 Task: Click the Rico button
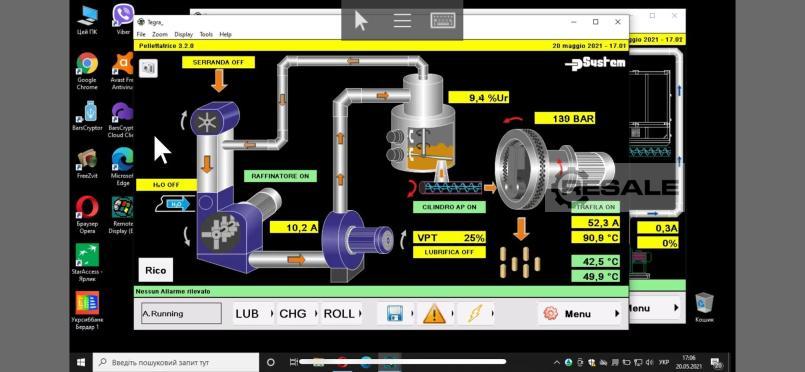(x=156, y=270)
